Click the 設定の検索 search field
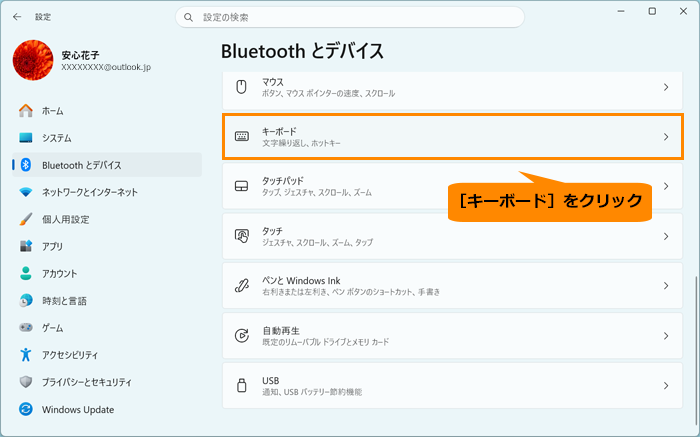 point(350,17)
